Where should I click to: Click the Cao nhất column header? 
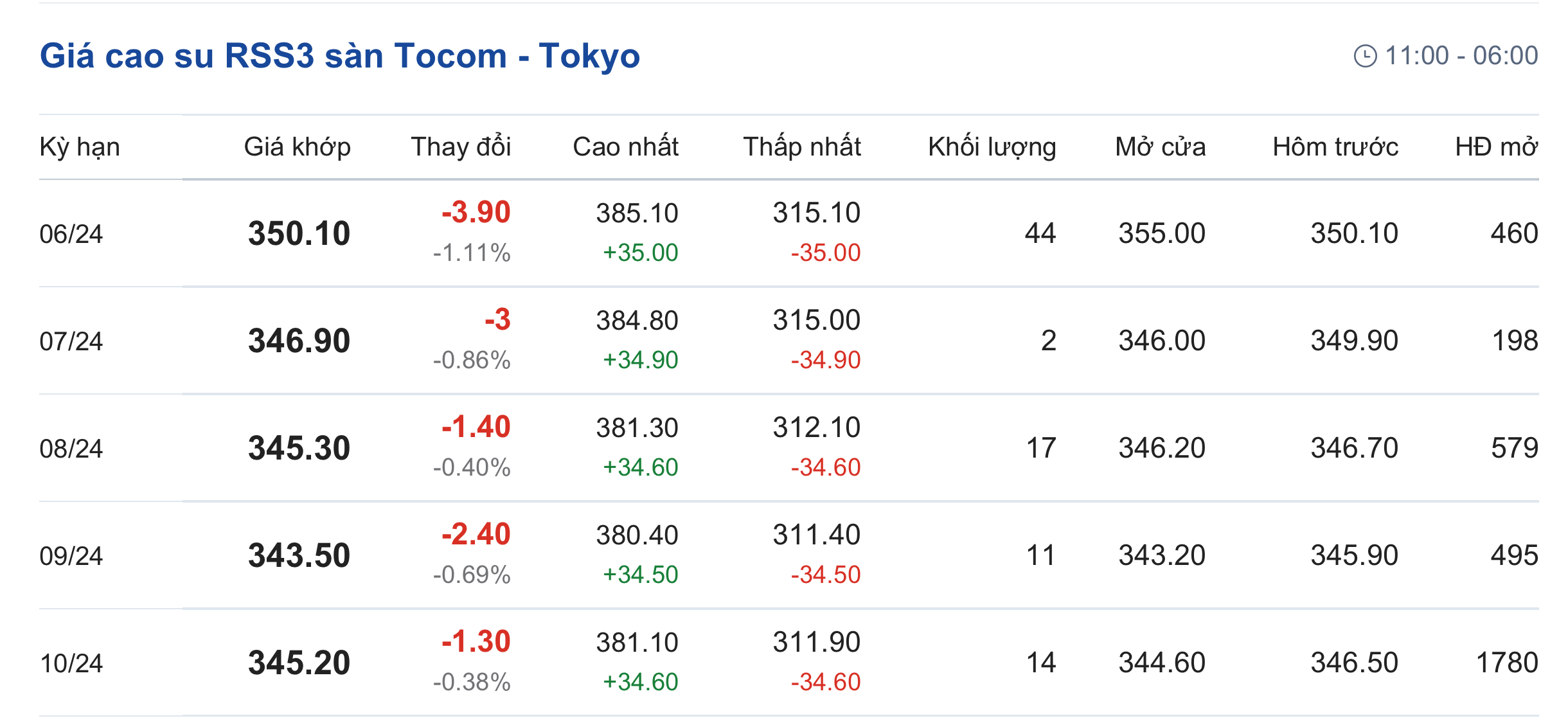(625, 147)
